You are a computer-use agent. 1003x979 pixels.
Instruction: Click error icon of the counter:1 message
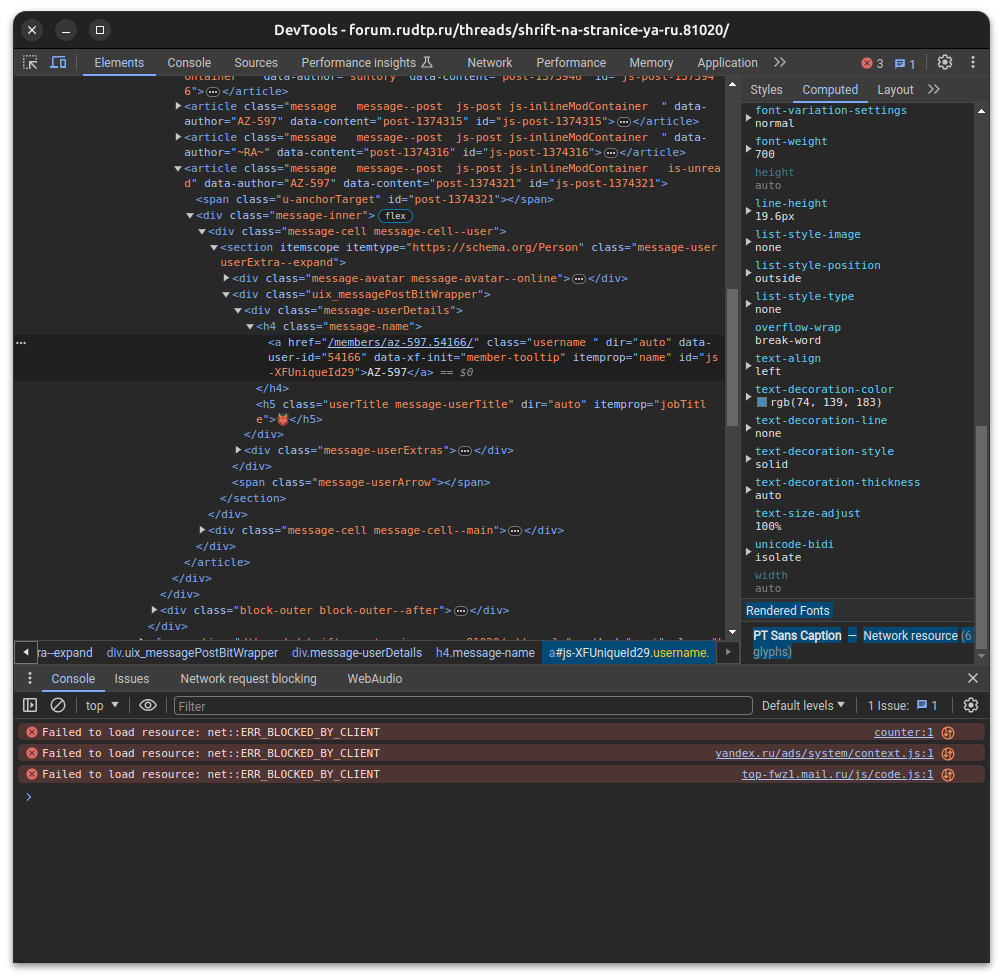pyautogui.click(x=31, y=732)
